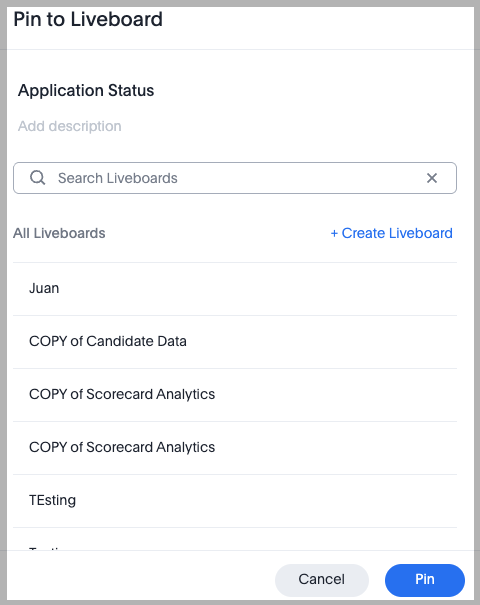Cancel the Pin to Liveboard dialog
Image resolution: width=480 pixels, height=605 pixels.
(x=322, y=580)
